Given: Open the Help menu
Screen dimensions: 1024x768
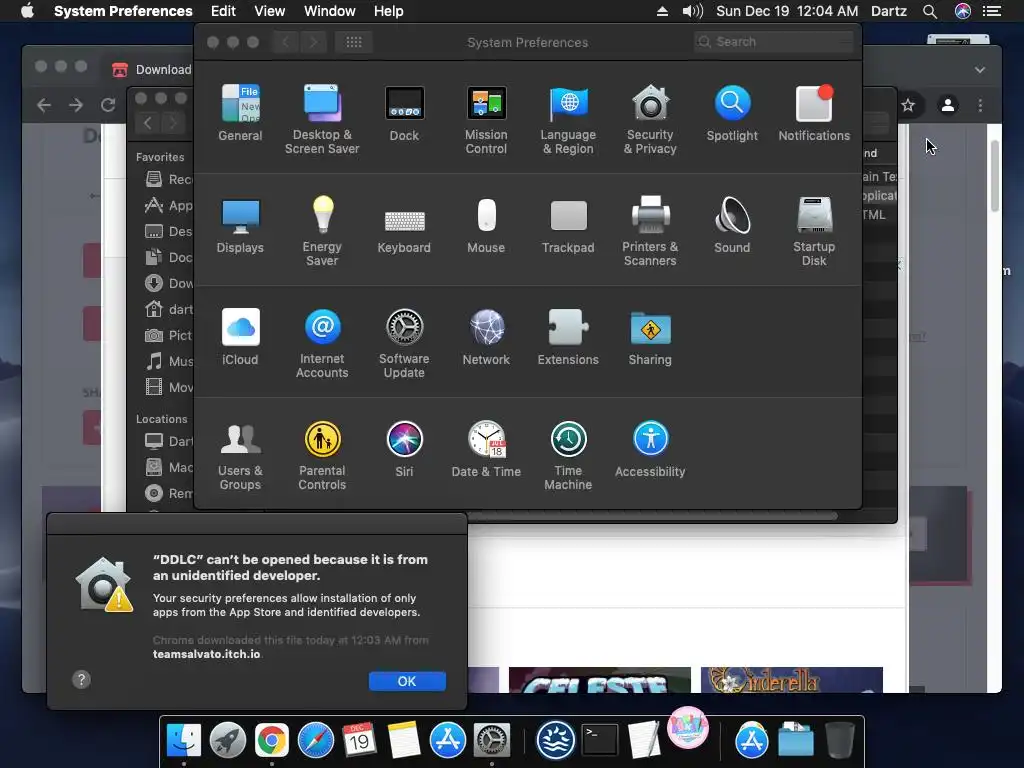Looking at the screenshot, I should (389, 11).
